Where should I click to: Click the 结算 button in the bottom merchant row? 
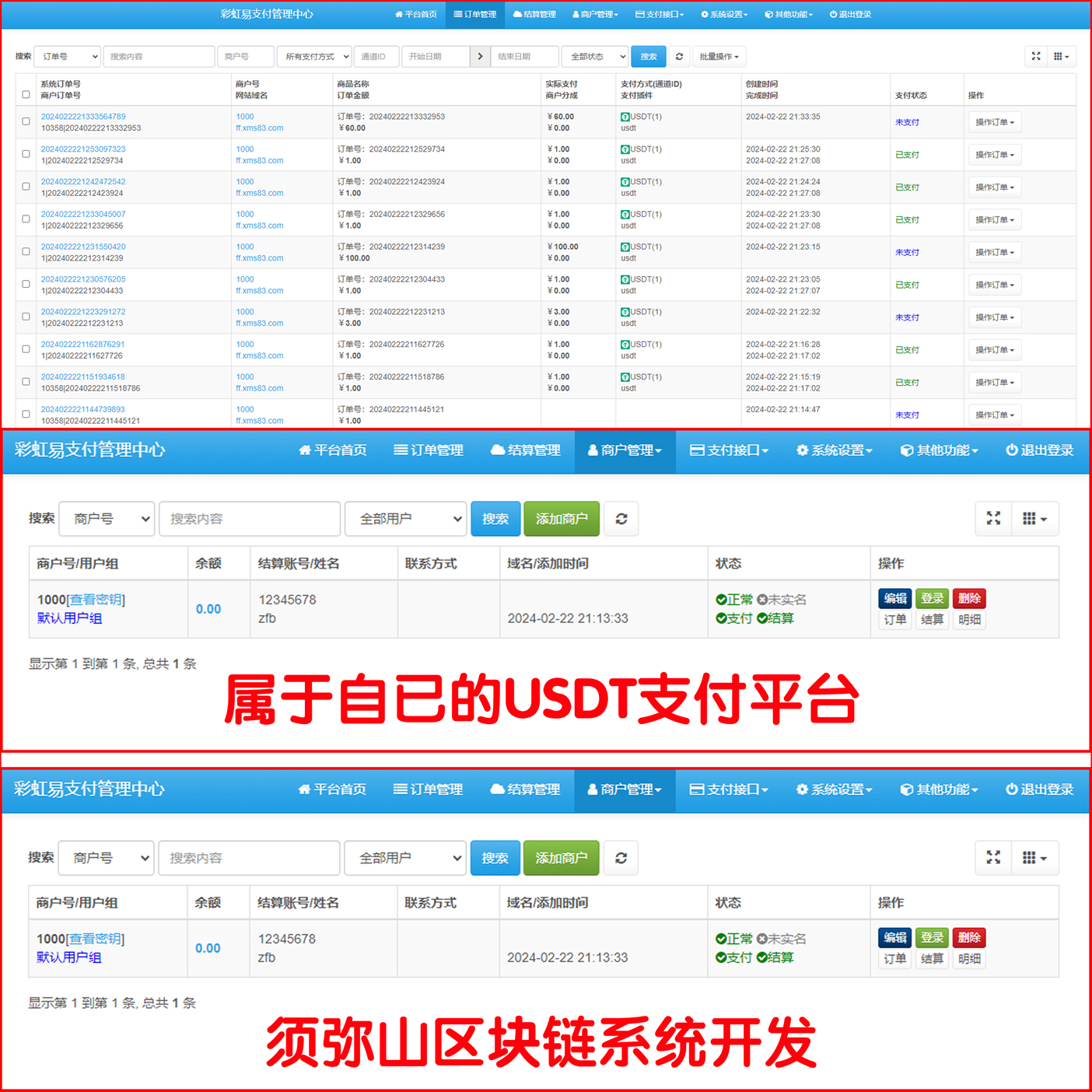[932, 959]
